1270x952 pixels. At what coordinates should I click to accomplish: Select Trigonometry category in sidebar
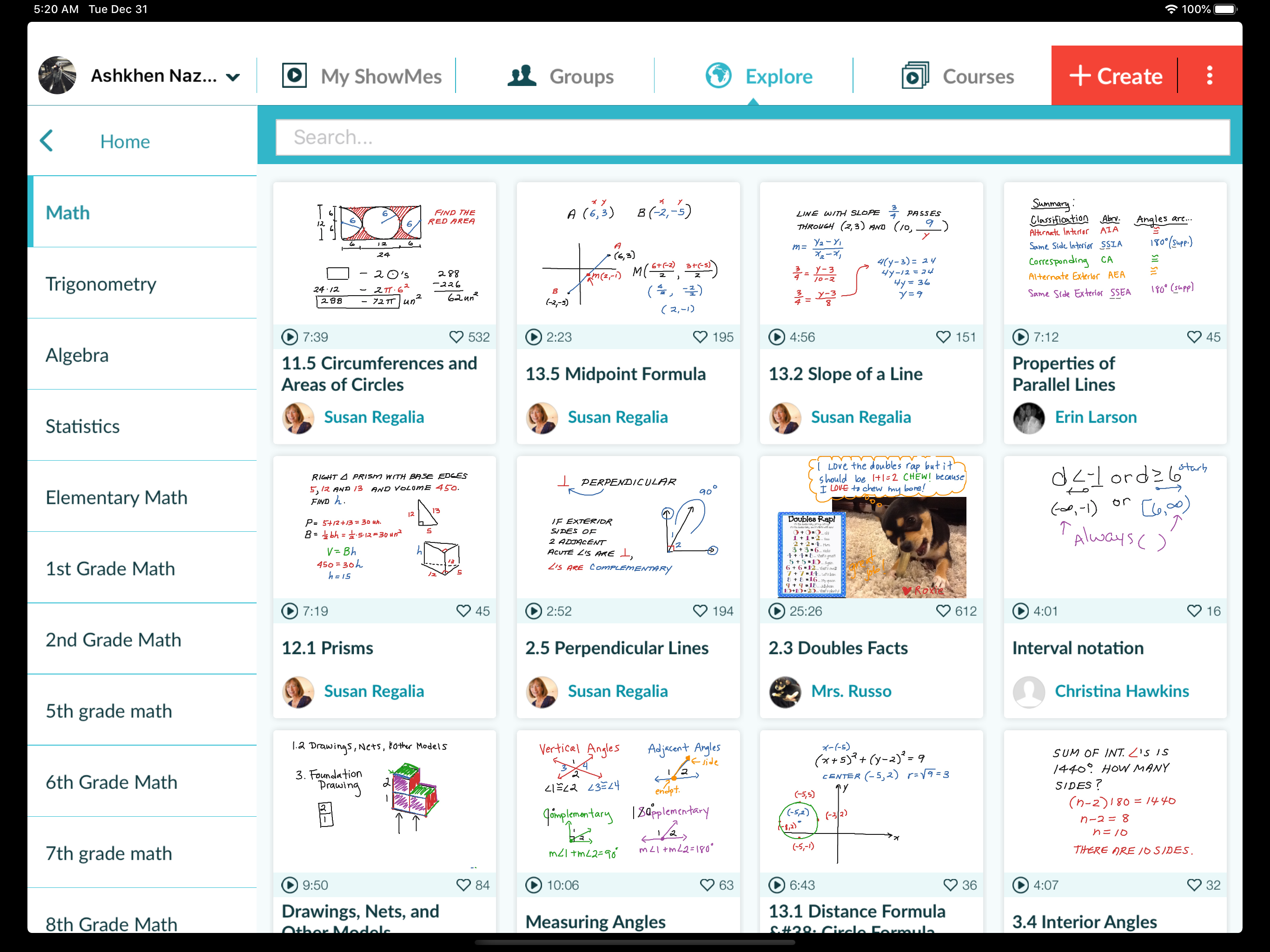142,284
